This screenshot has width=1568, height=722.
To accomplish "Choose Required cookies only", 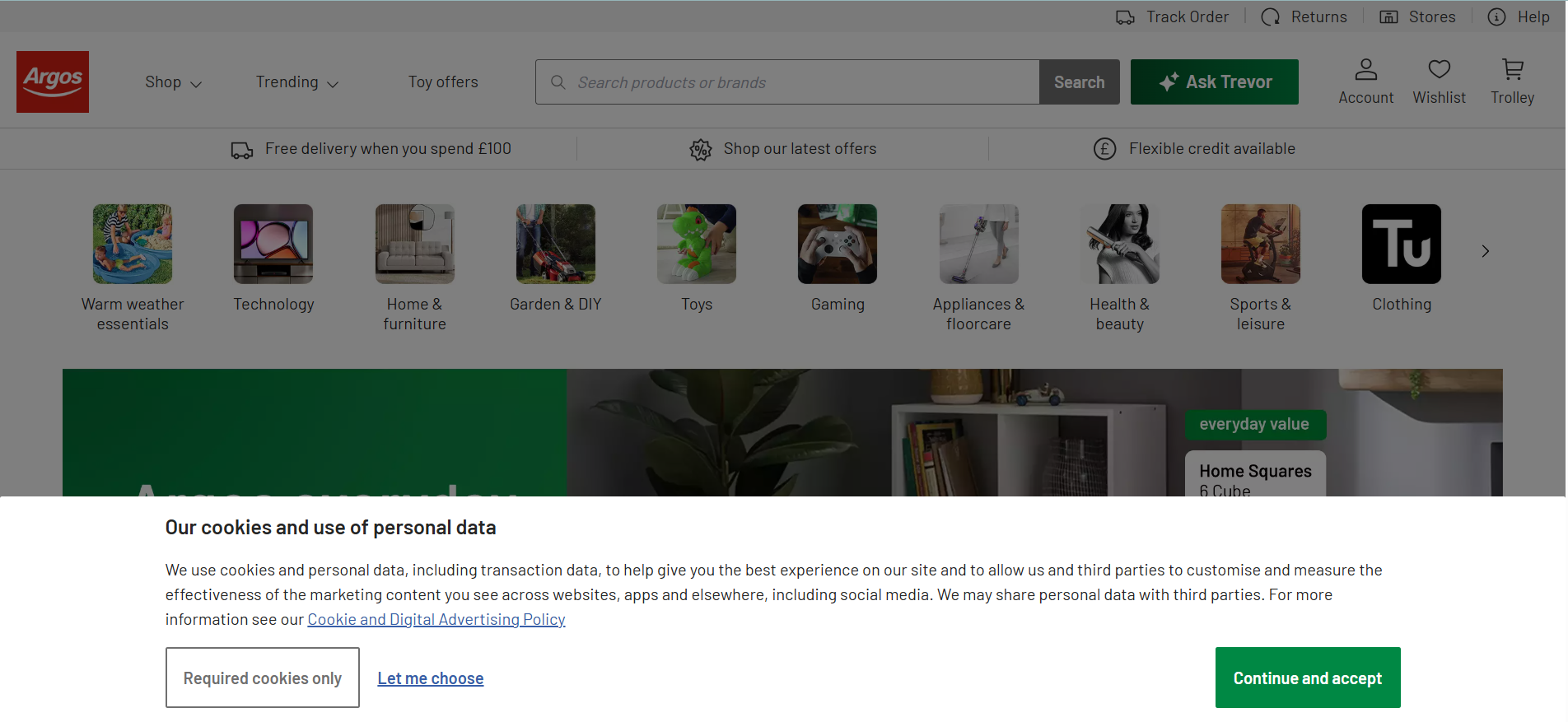I will 263,678.
